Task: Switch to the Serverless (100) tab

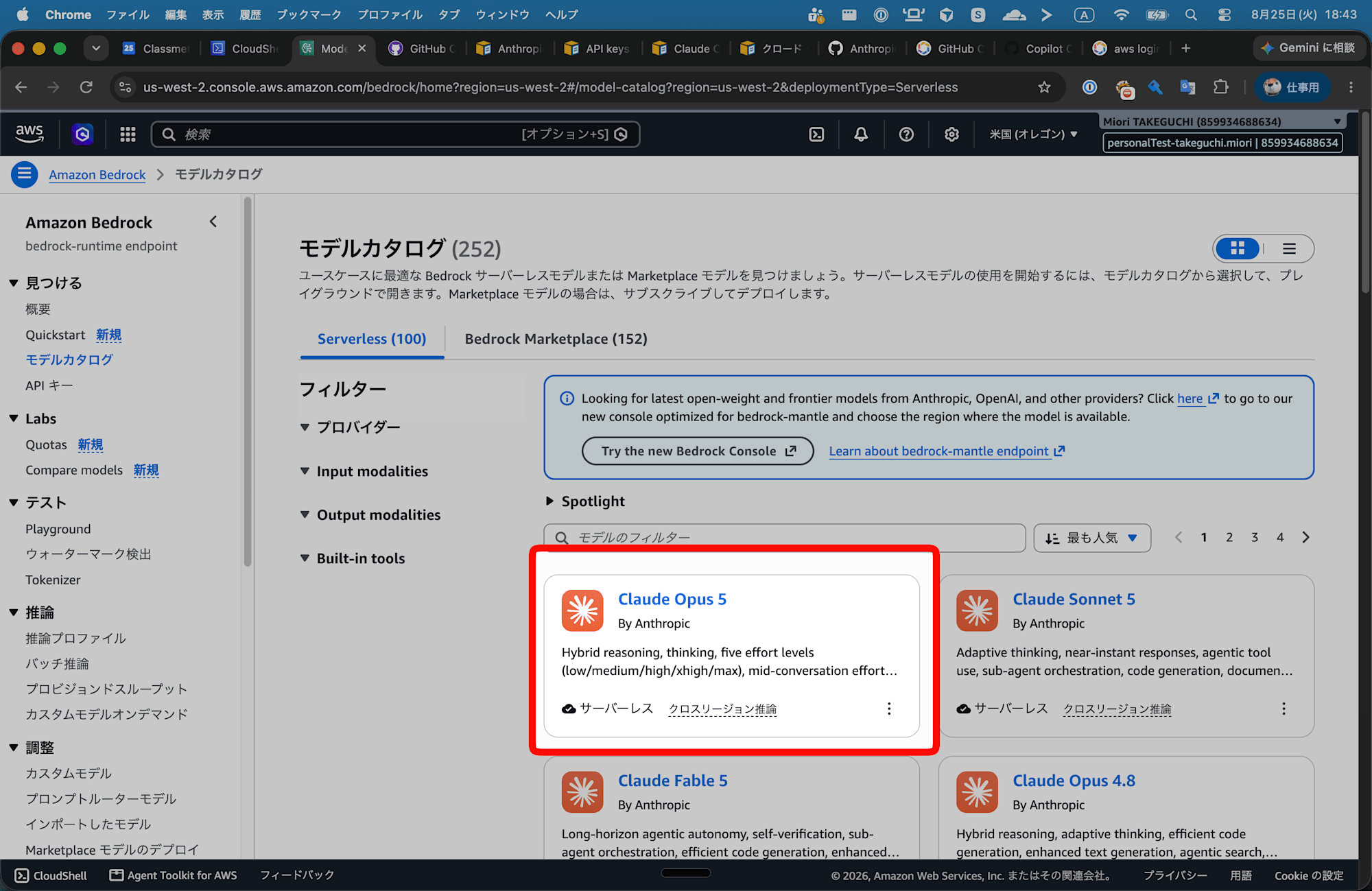Action: (x=372, y=339)
